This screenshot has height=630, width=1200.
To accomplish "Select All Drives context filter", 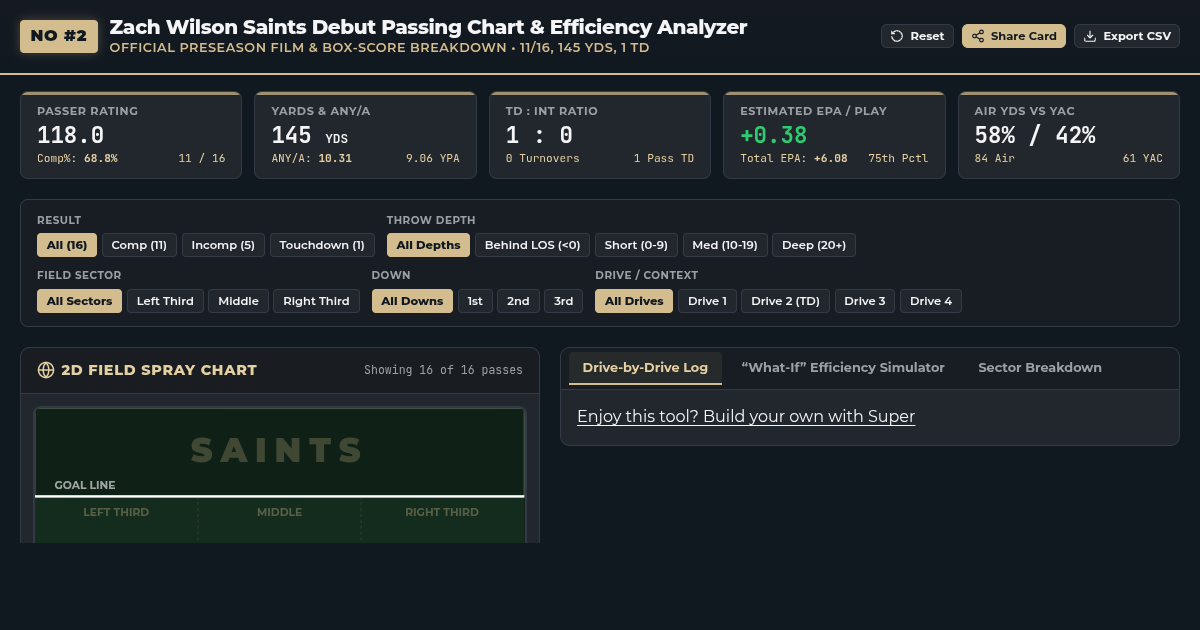I will point(634,301).
